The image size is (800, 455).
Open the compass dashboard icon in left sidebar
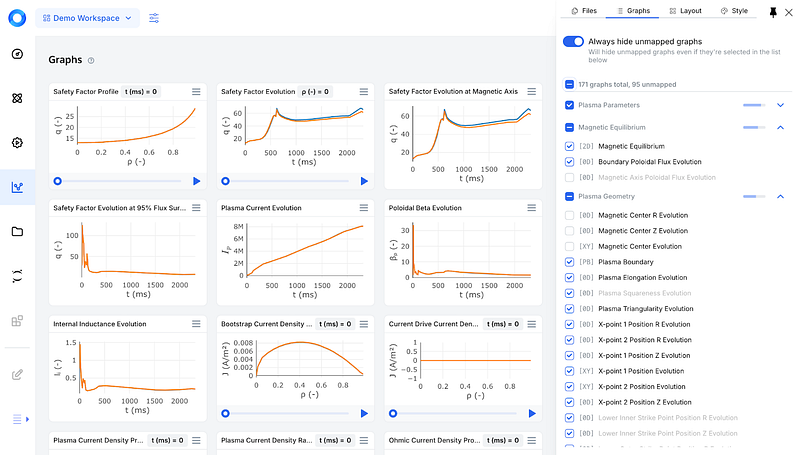point(17,54)
